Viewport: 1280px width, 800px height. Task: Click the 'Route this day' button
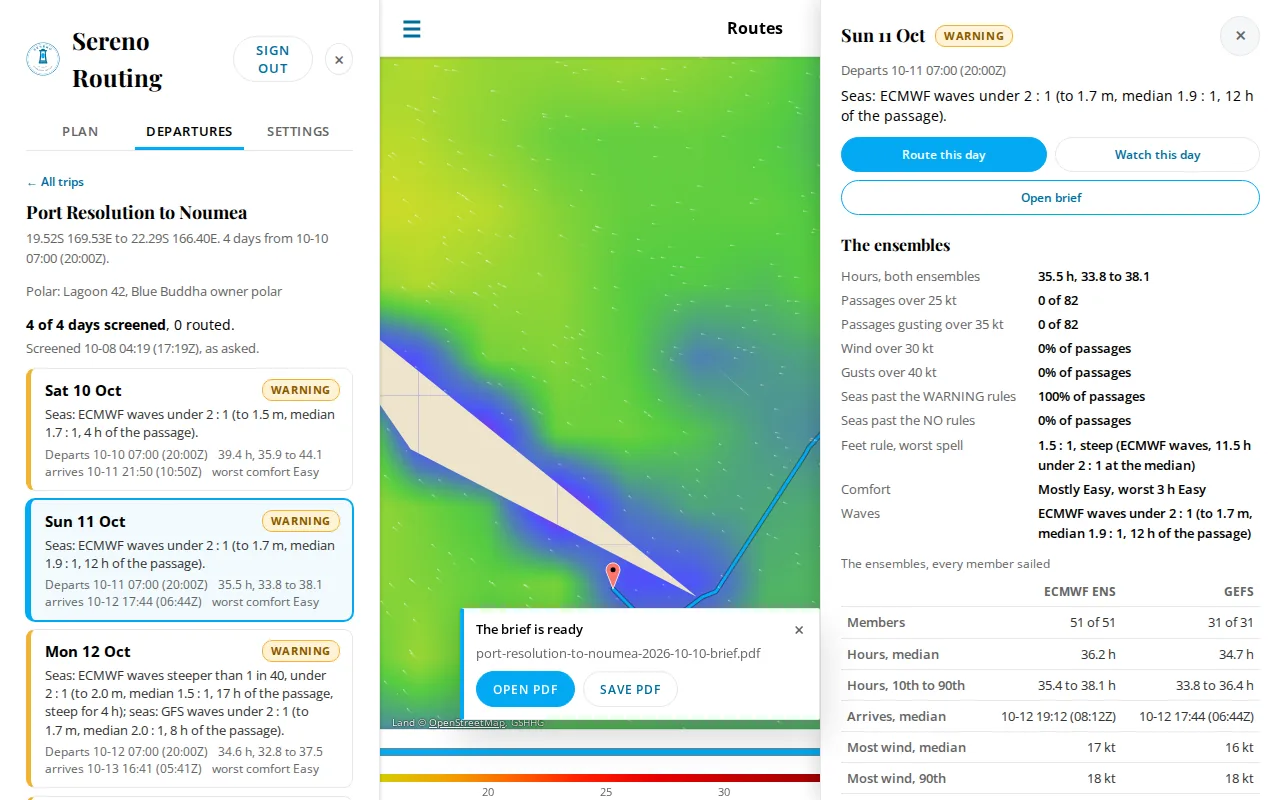pyautogui.click(x=944, y=155)
